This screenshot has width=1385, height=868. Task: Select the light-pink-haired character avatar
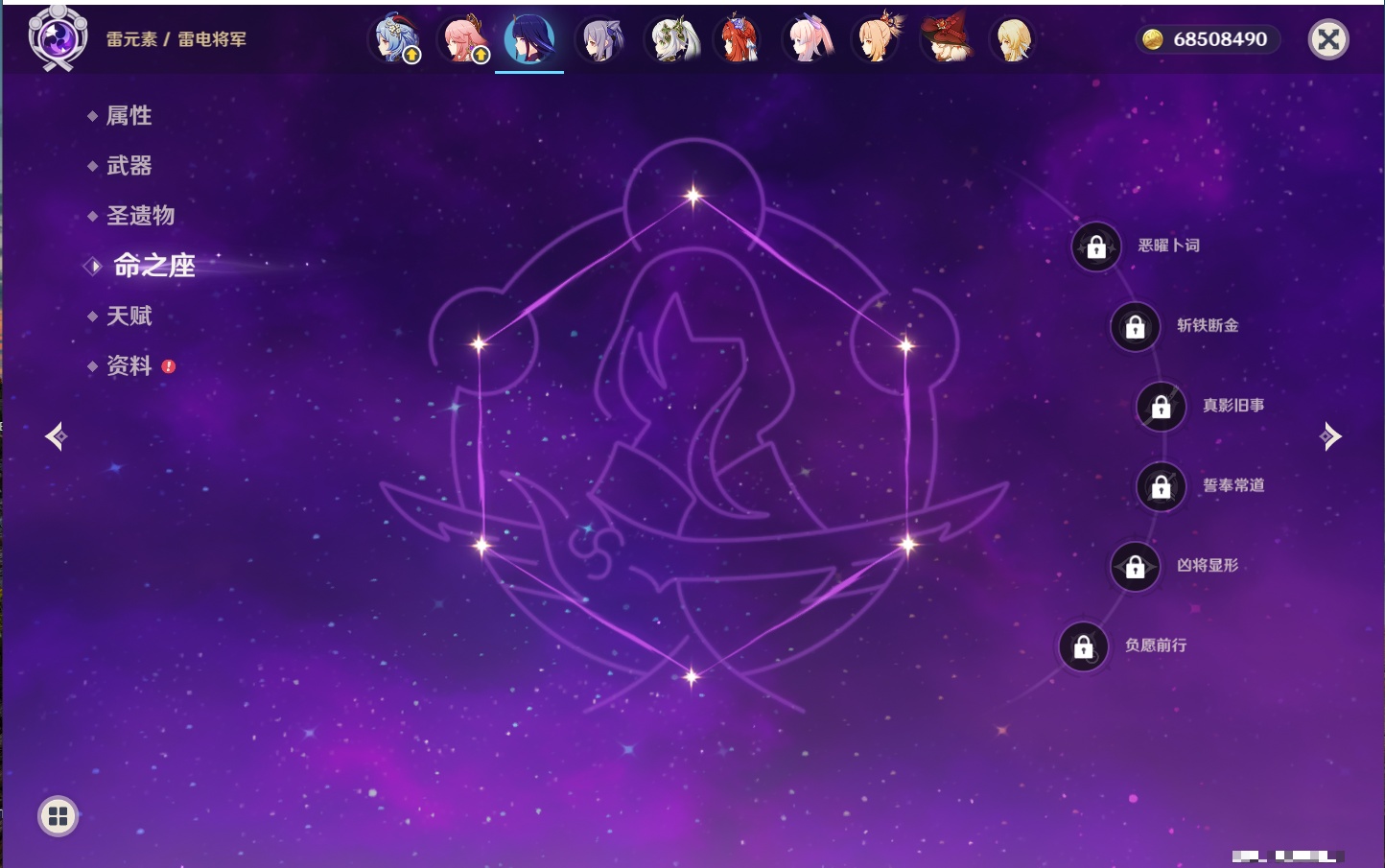(809, 39)
